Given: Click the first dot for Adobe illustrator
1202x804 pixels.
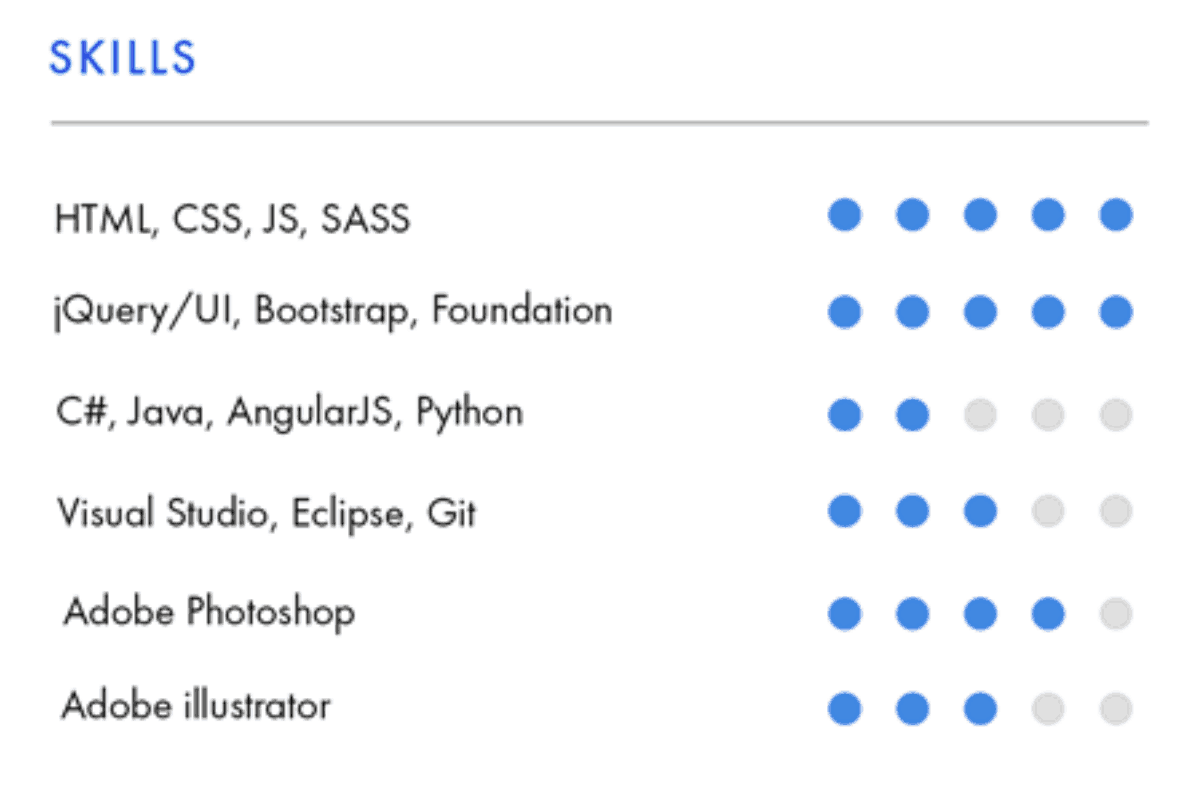Looking at the screenshot, I should 844,710.
